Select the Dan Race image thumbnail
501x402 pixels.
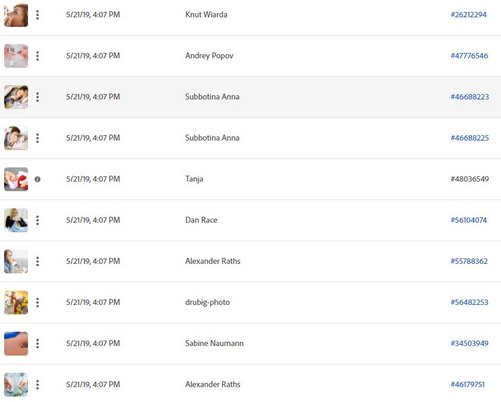16,220
